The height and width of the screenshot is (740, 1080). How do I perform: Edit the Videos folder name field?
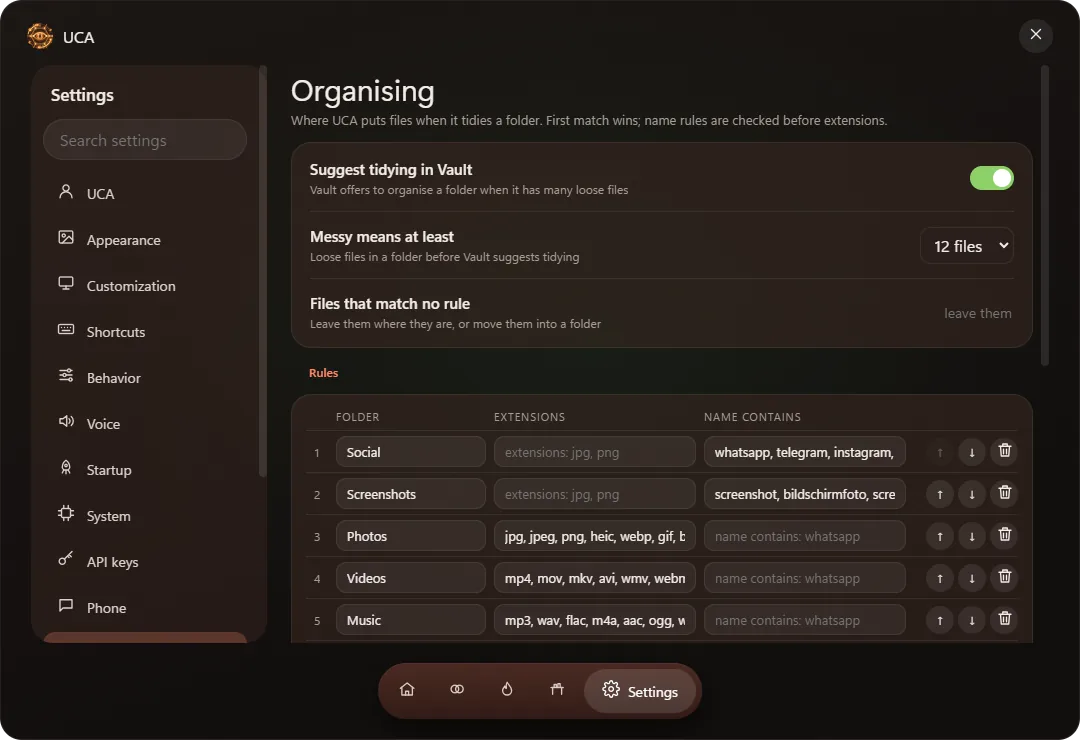(411, 578)
